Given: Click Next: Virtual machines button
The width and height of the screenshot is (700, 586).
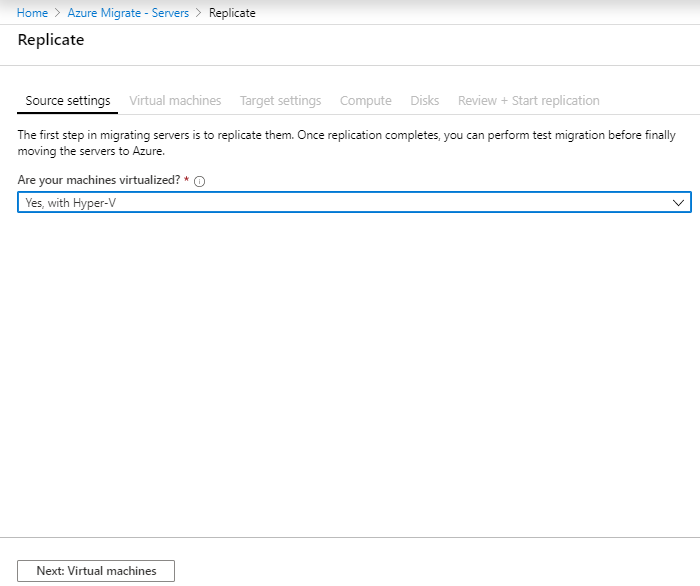Looking at the screenshot, I should [x=96, y=571].
